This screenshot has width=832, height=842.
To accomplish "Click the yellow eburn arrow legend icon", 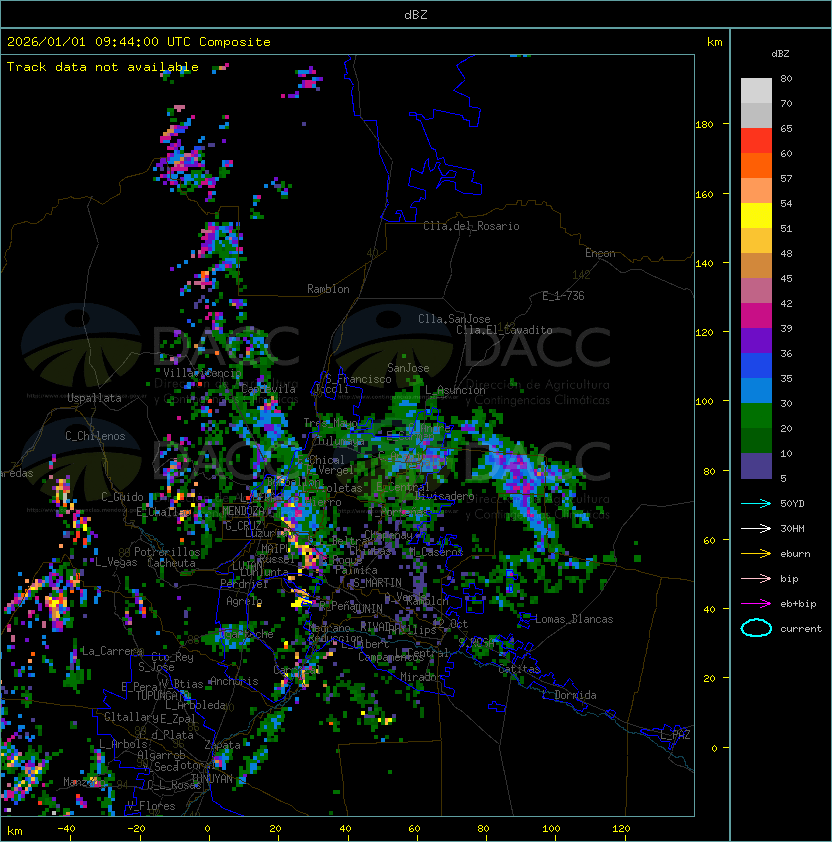I will 756,554.
